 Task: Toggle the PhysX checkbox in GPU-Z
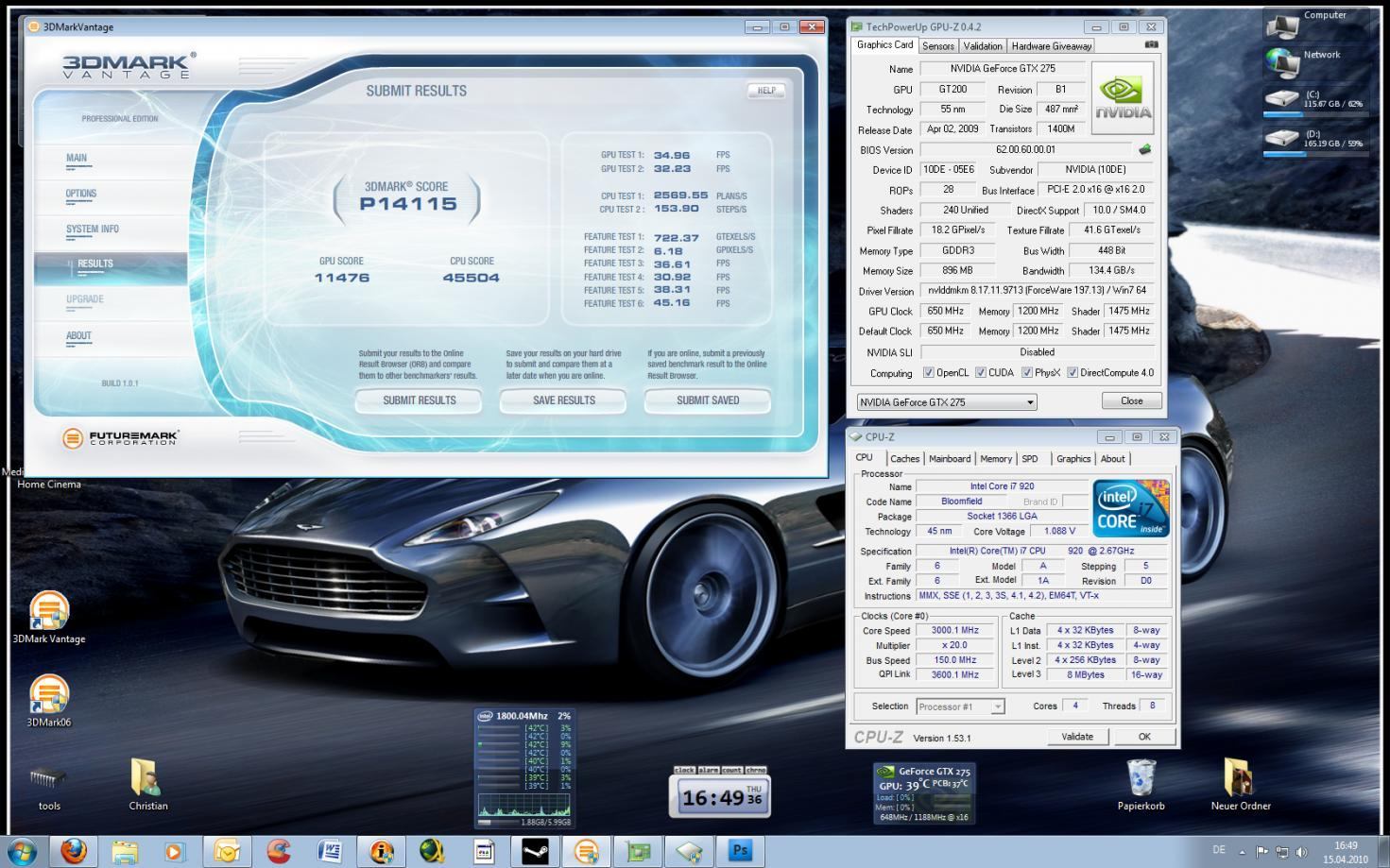(x=1026, y=372)
